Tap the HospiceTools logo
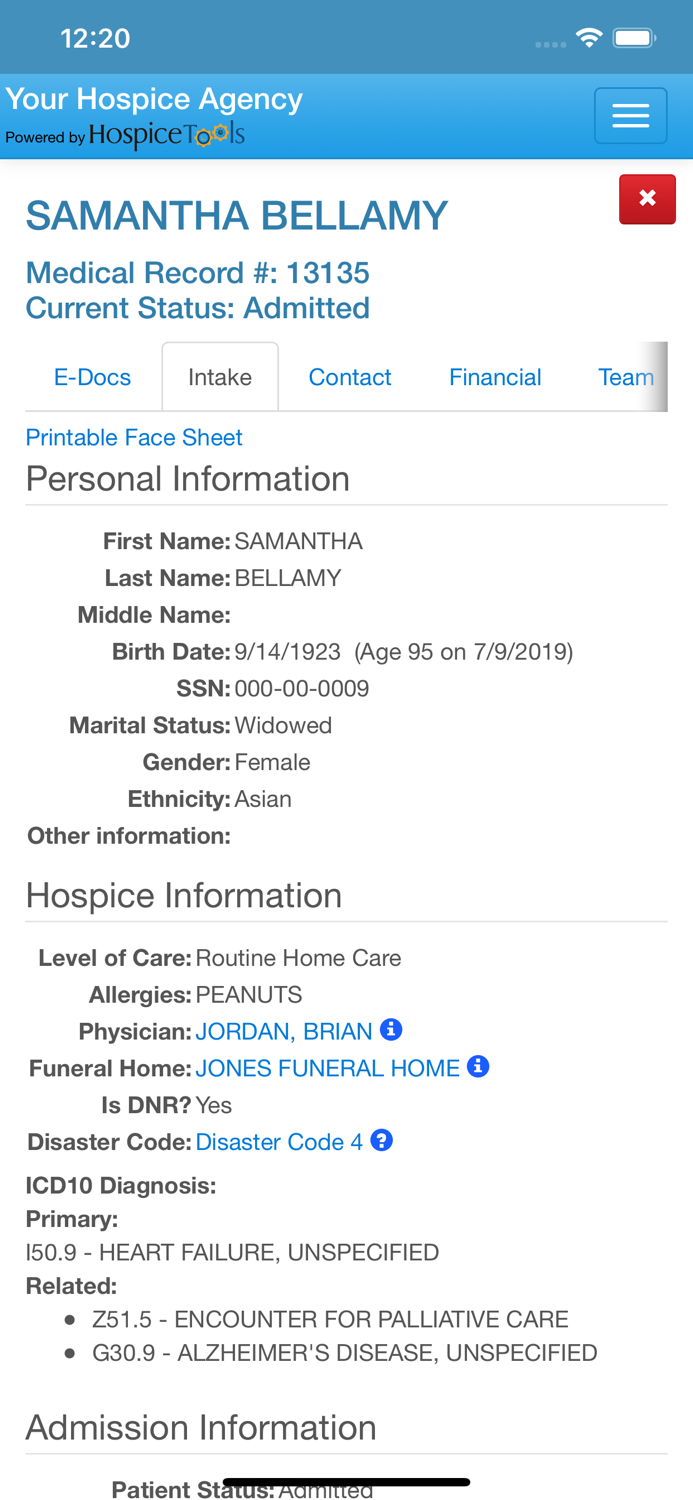 (x=166, y=136)
